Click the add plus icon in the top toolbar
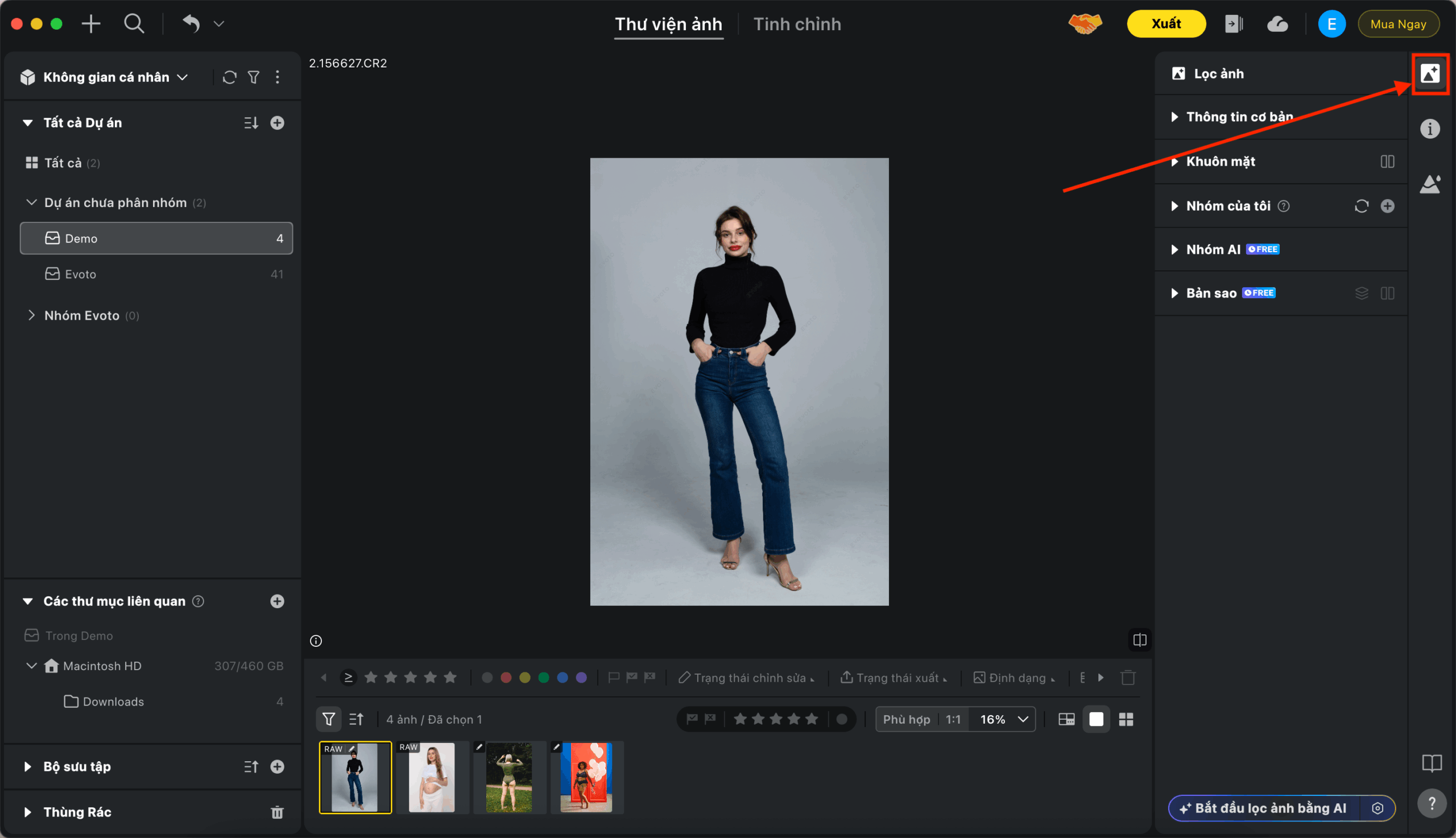Image resolution: width=1456 pixels, height=838 pixels. [x=91, y=24]
